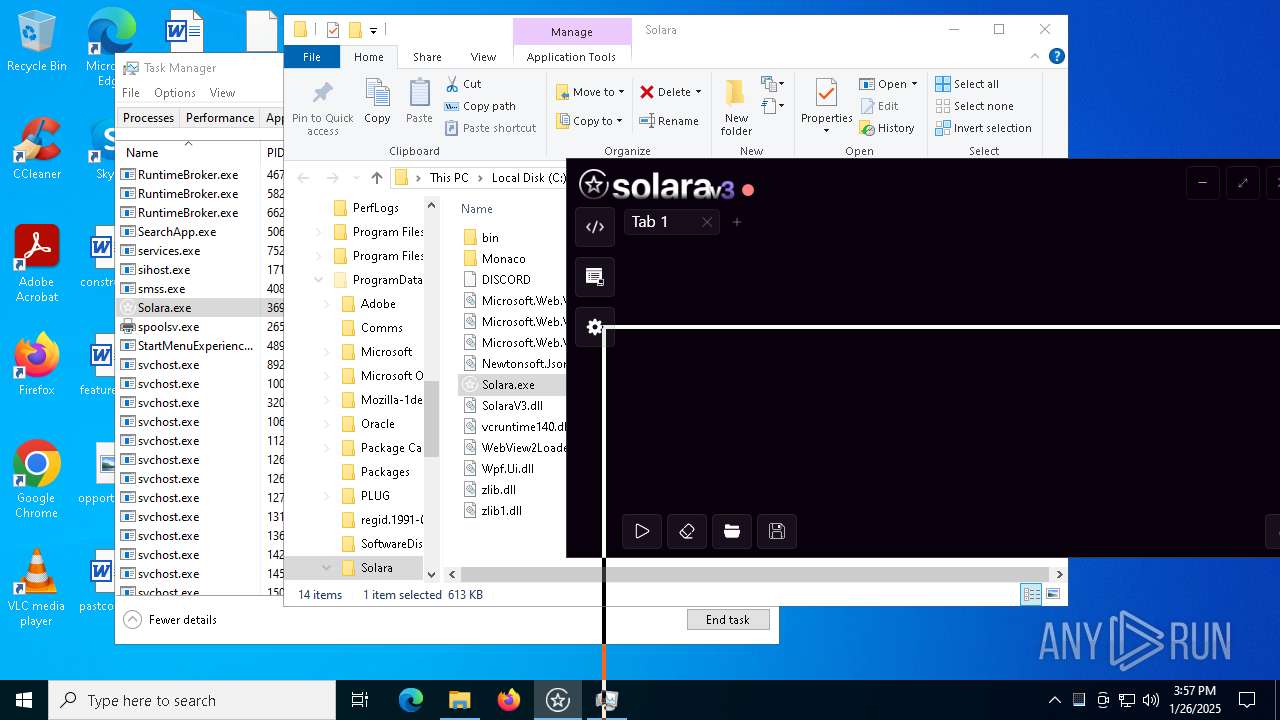This screenshot has height=720, width=1280.
Task: Click Paste shortcut in the ribbon
Action: [x=490, y=128]
